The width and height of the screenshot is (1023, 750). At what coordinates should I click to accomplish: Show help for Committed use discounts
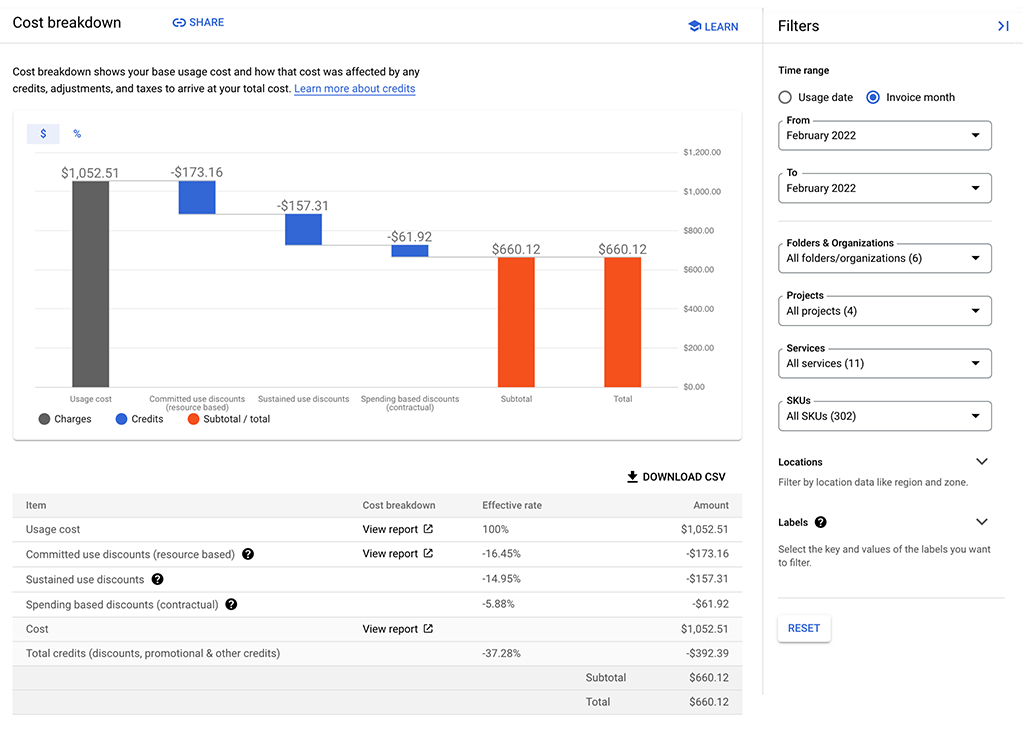[x=248, y=554]
